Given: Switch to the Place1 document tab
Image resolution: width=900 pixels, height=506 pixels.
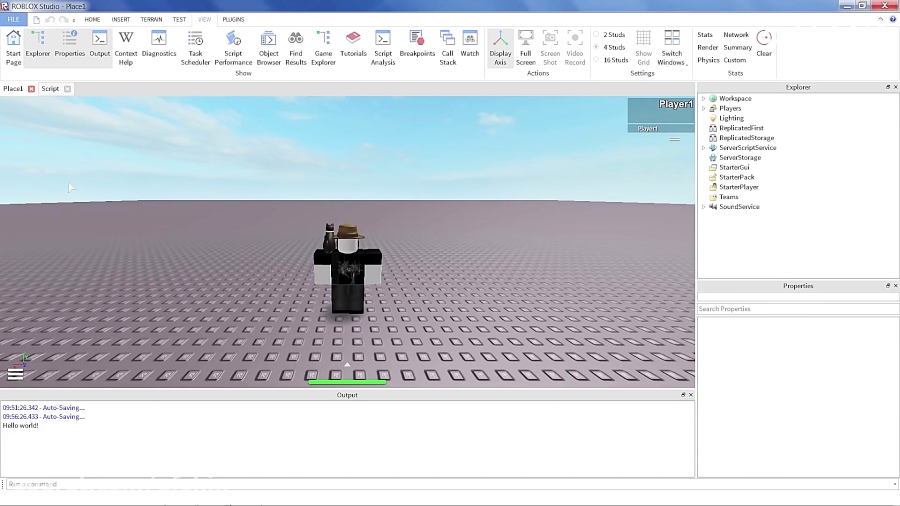Looking at the screenshot, I should (x=13, y=89).
